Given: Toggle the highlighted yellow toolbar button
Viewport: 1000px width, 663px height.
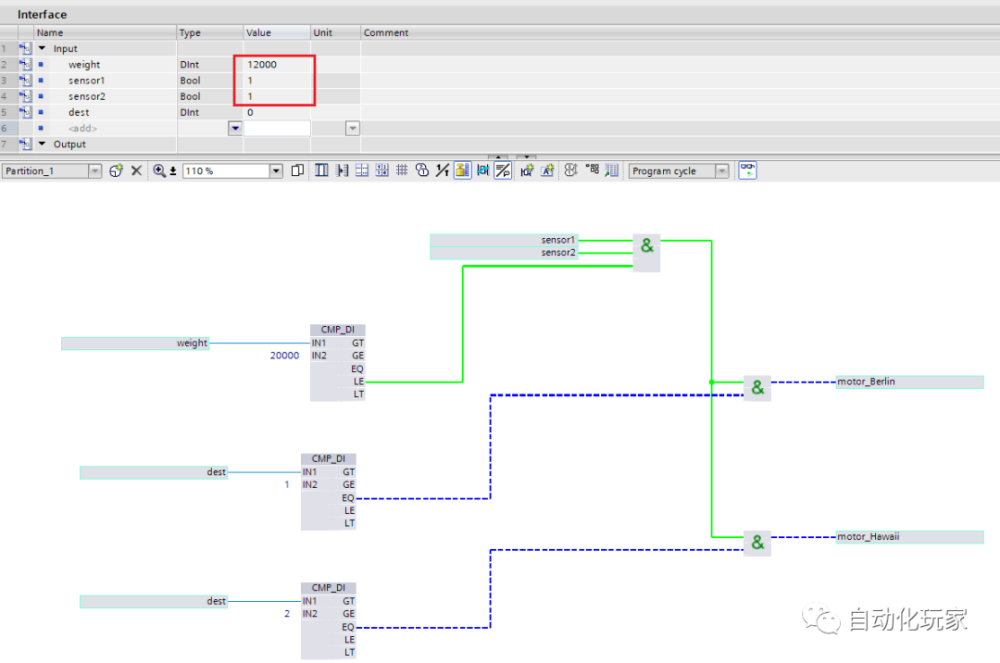Looking at the screenshot, I should tap(462, 170).
